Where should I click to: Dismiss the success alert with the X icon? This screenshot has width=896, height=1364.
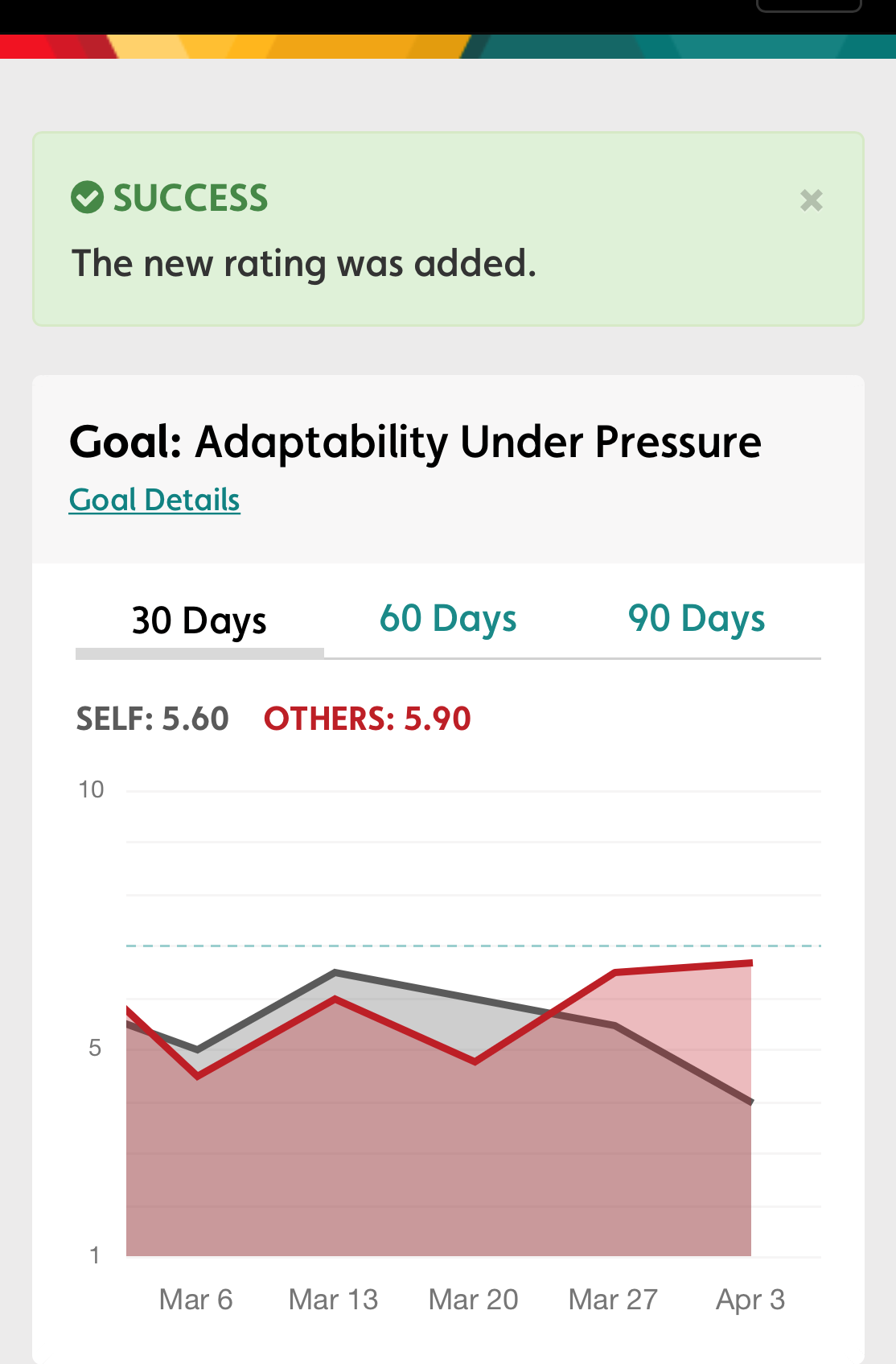811,200
